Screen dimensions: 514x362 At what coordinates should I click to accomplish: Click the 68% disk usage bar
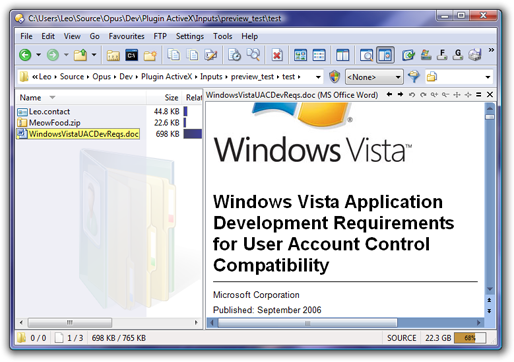pos(470,338)
